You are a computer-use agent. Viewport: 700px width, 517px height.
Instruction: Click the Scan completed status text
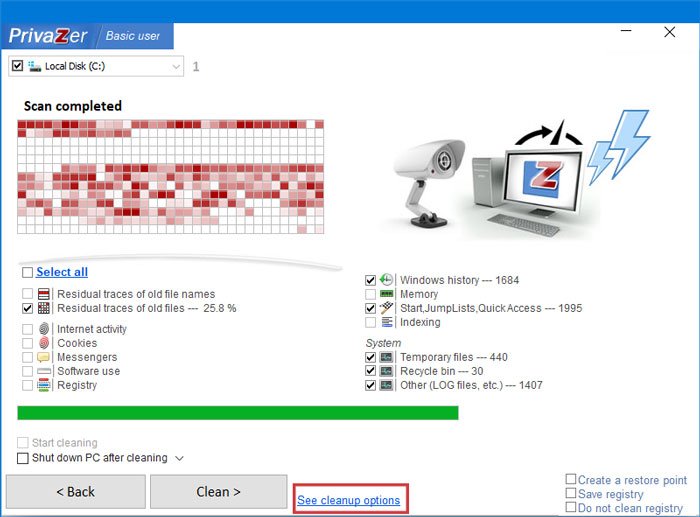point(73,106)
